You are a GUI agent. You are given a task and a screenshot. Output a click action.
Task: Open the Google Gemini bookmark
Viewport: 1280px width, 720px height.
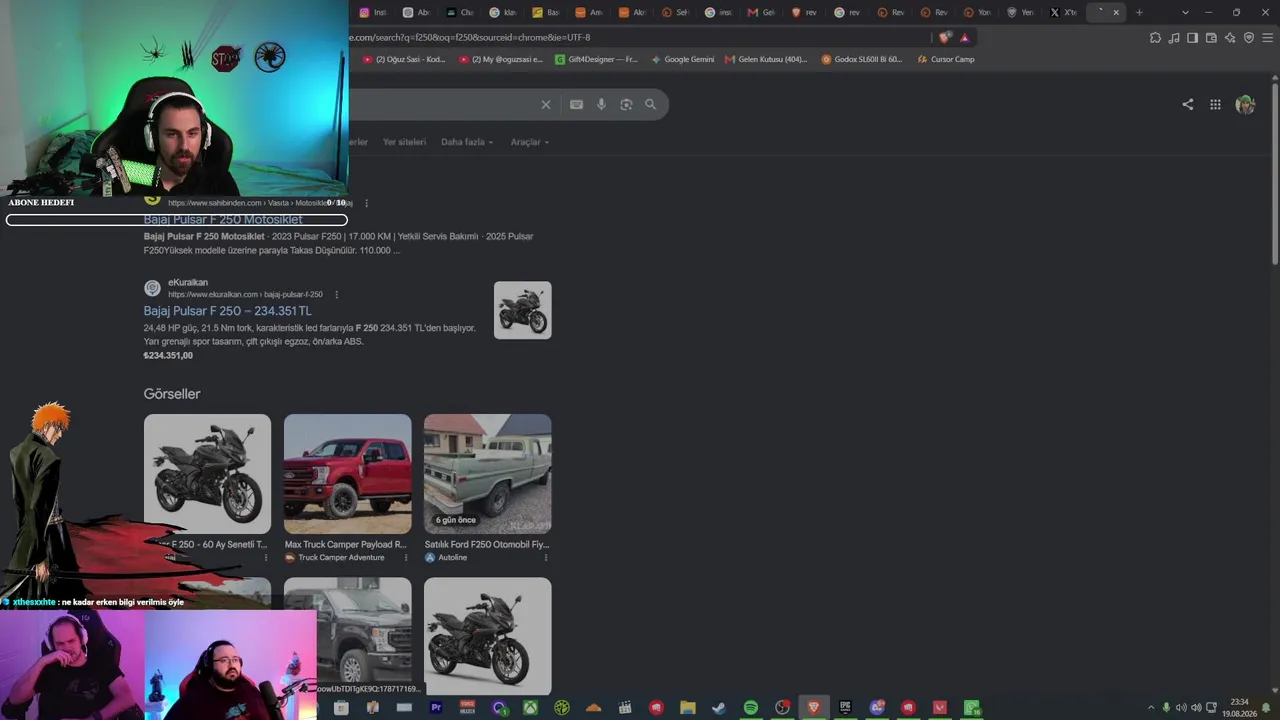[683, 59]
